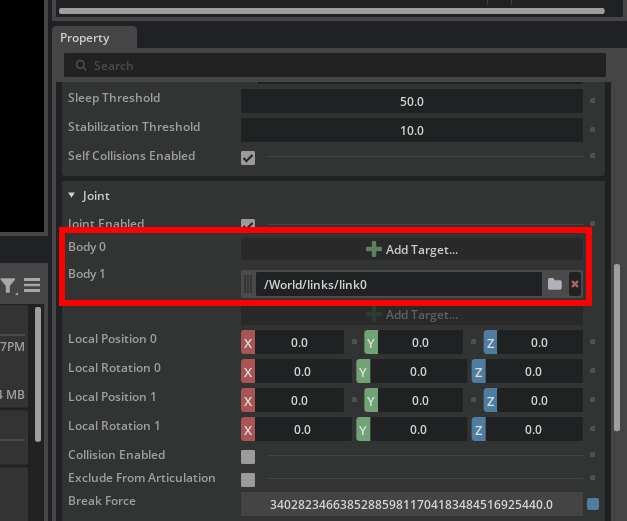Uncheck the Joint Enabled checkbox
627x521 pixels.
(x=248, y=225)
